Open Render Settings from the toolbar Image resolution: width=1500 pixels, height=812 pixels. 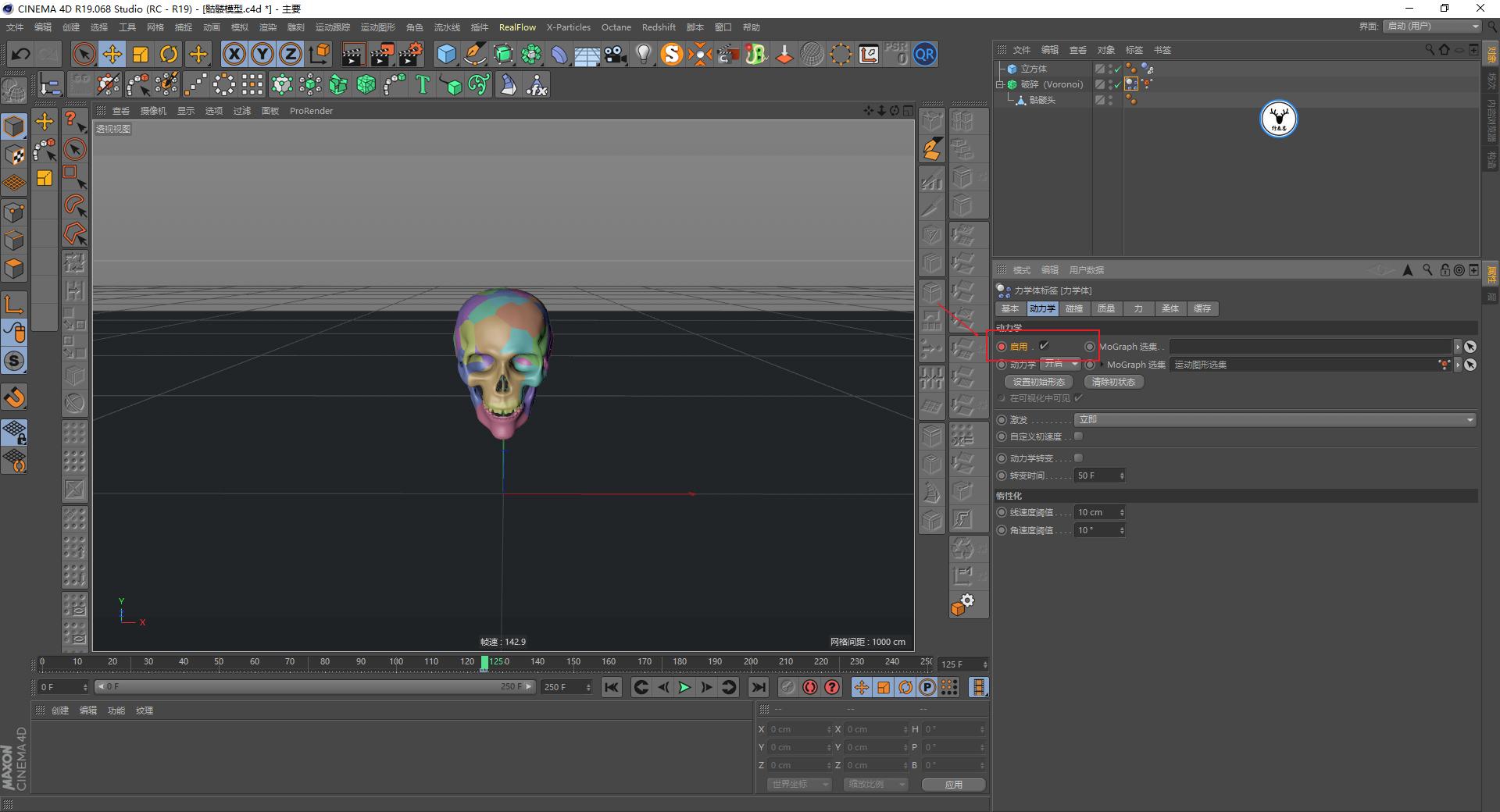pos(409,54)
